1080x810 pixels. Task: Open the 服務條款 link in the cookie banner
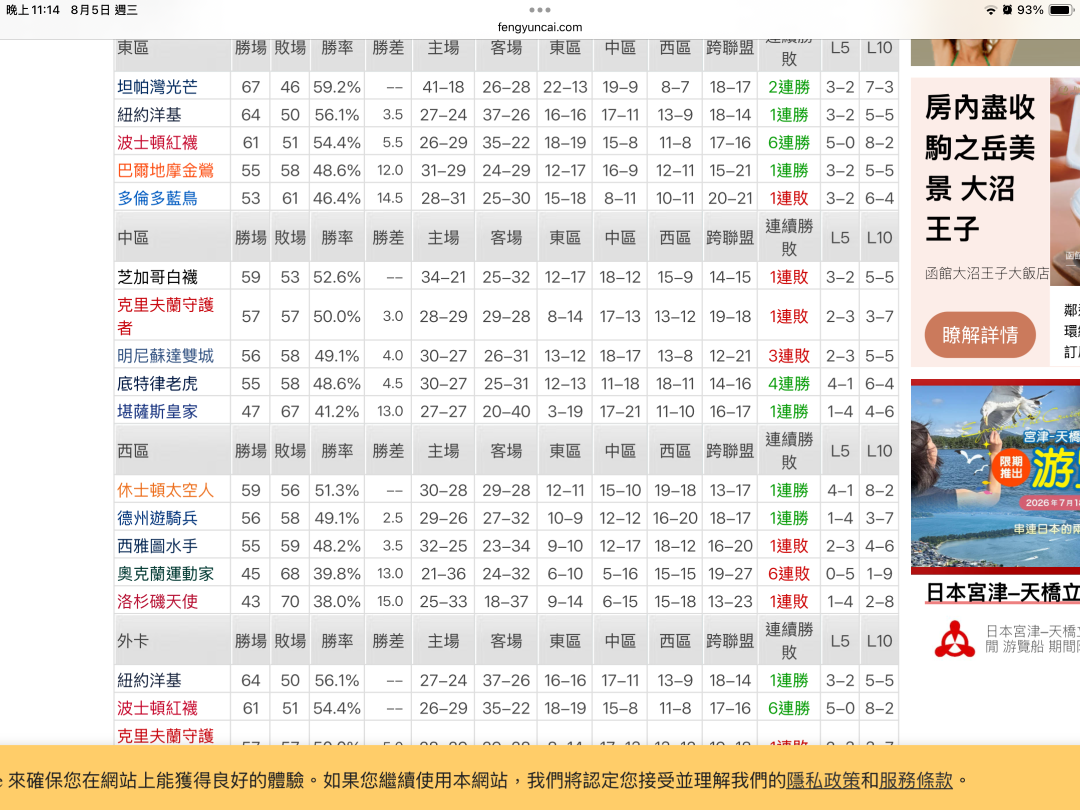915,780
